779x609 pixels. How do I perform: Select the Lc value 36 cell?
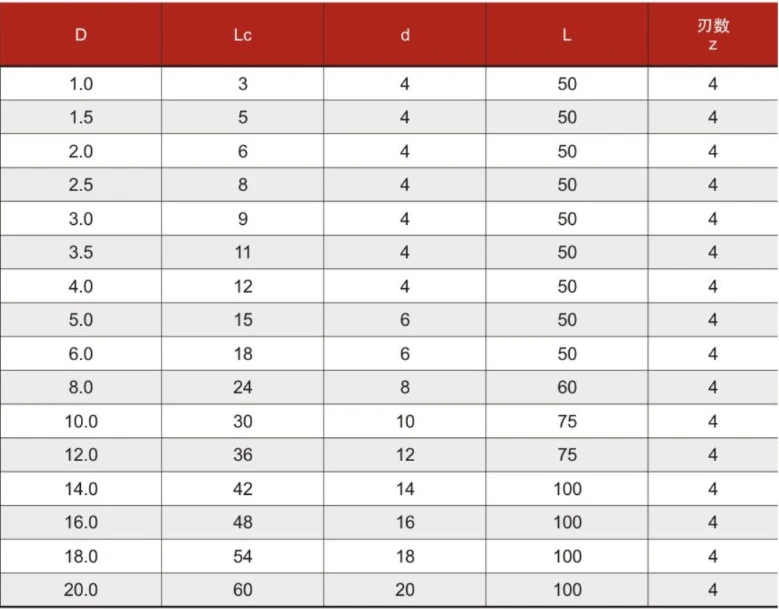click(242, 455)
